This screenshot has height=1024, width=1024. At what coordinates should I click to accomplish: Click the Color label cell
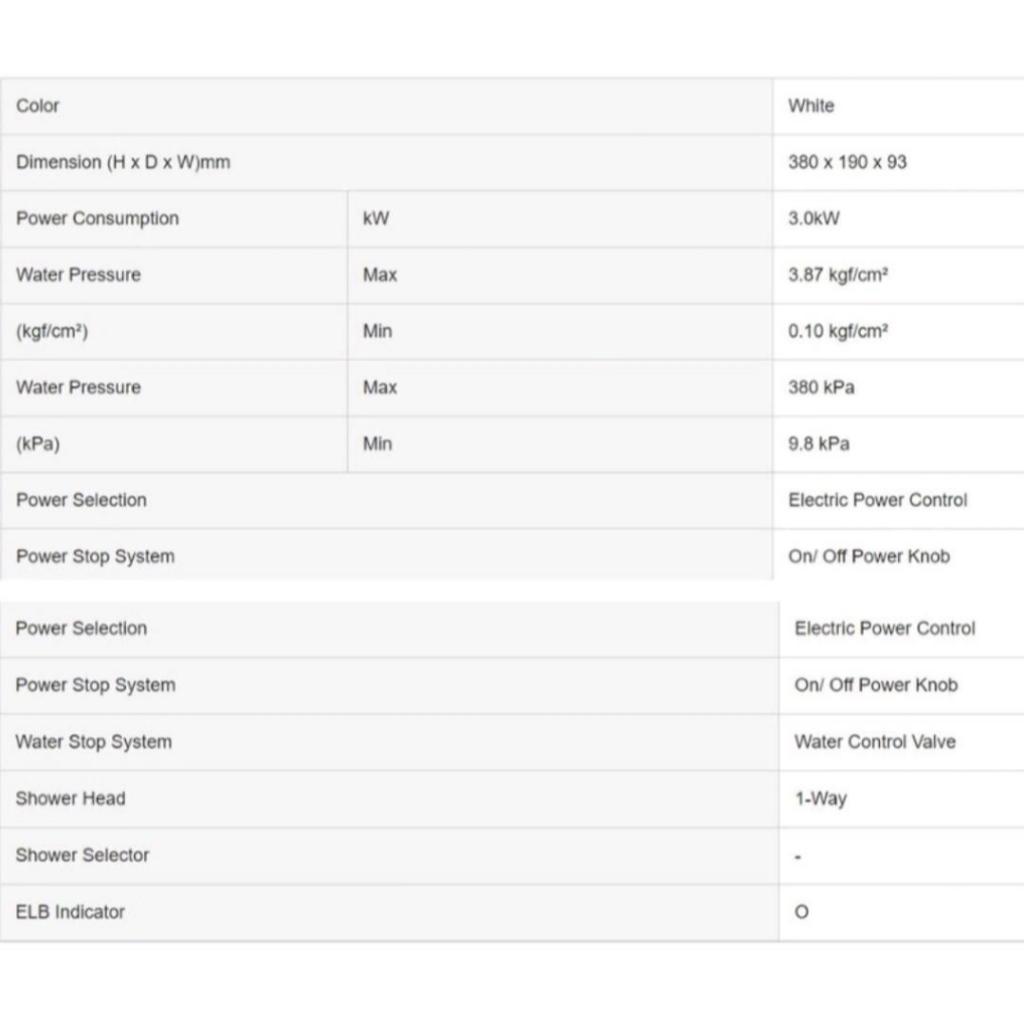point(386,106)
